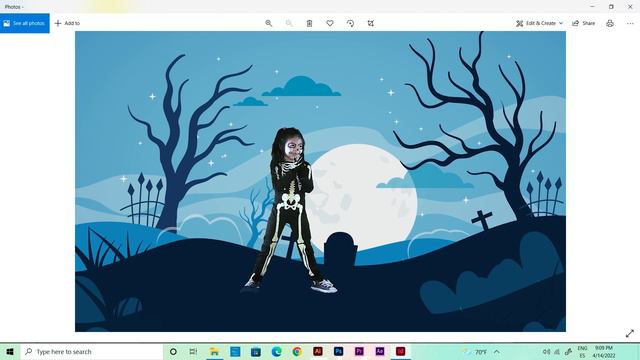Viewport: 640px width, 360px height.
Task: Show hidden system tray icons
Action: coord(497,351)
